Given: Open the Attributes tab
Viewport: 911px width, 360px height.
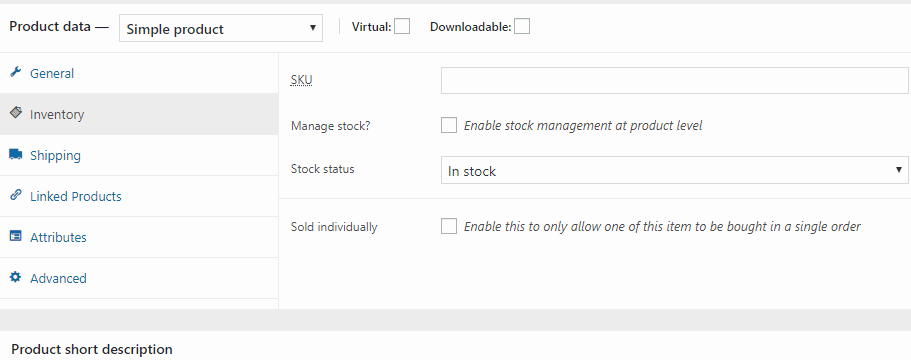Looking at the screenshot, I should pos(139,237).
